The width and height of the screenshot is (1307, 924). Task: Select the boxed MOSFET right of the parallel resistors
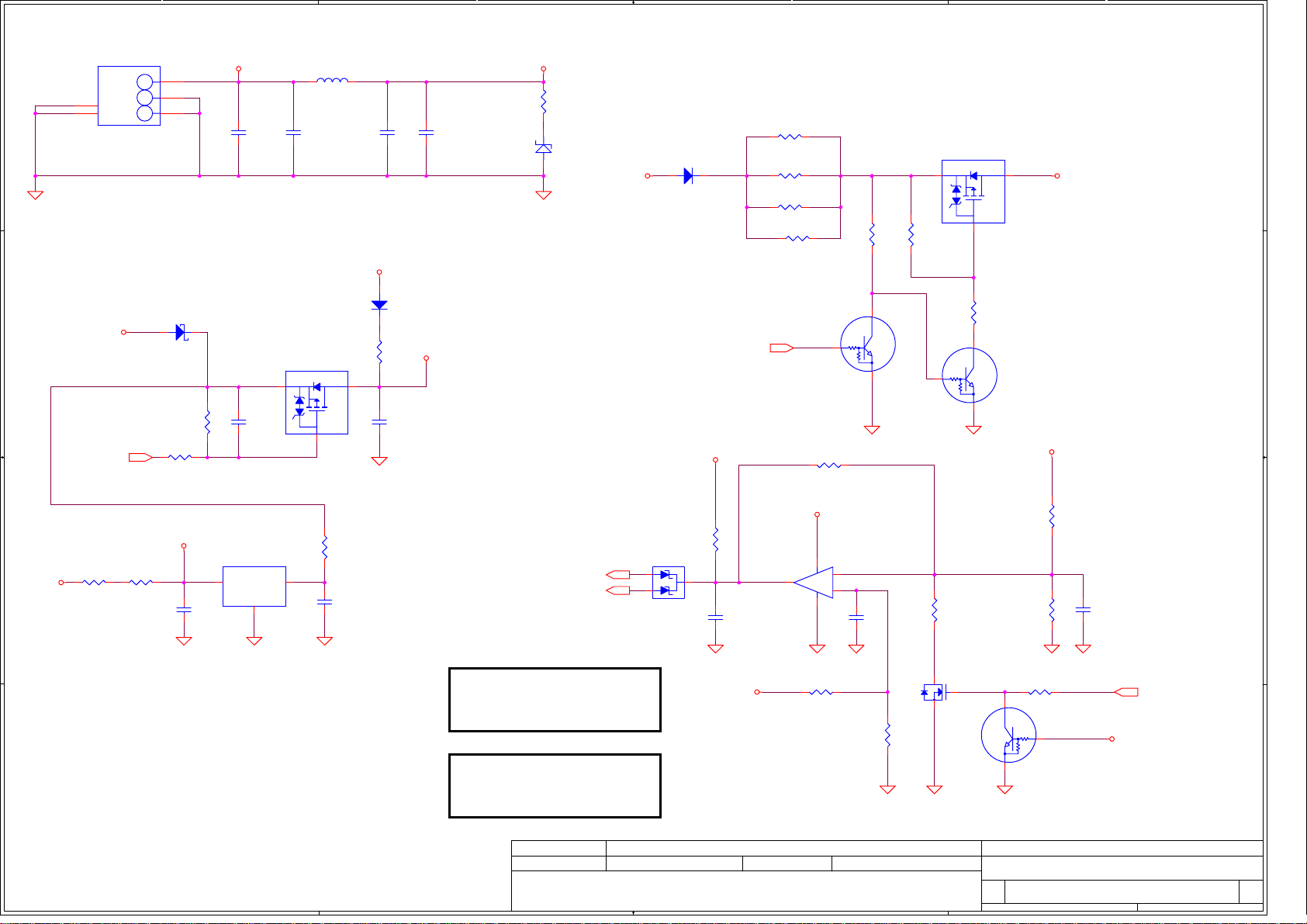[x=973, y=192]
